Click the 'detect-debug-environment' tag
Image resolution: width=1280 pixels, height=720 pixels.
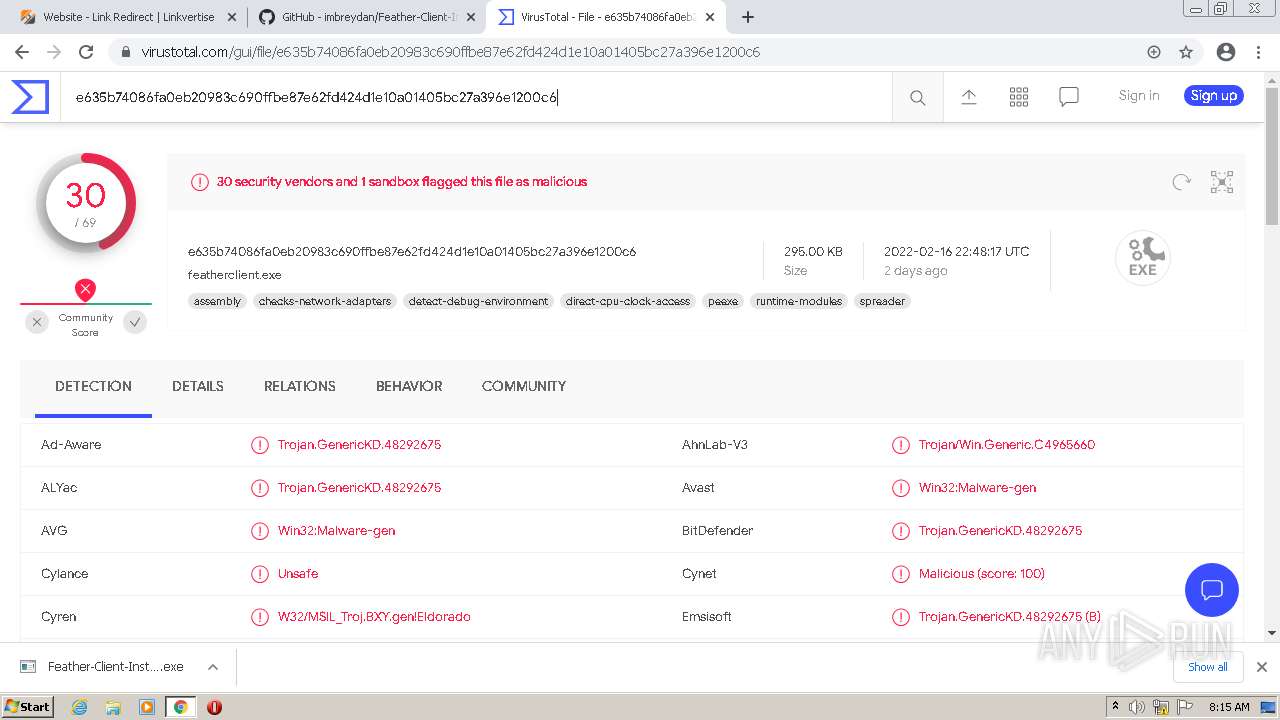click(x=479, y=301)
